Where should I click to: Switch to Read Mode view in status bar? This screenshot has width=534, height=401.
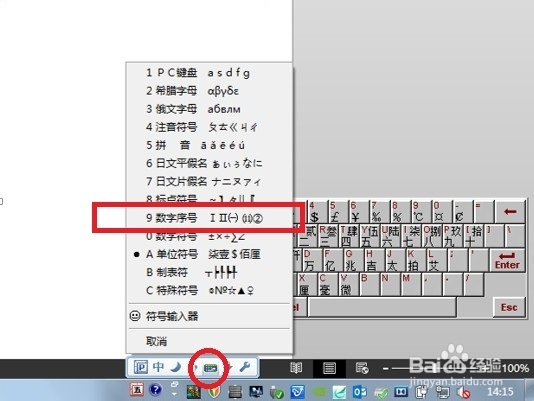[x=296, y=368]
